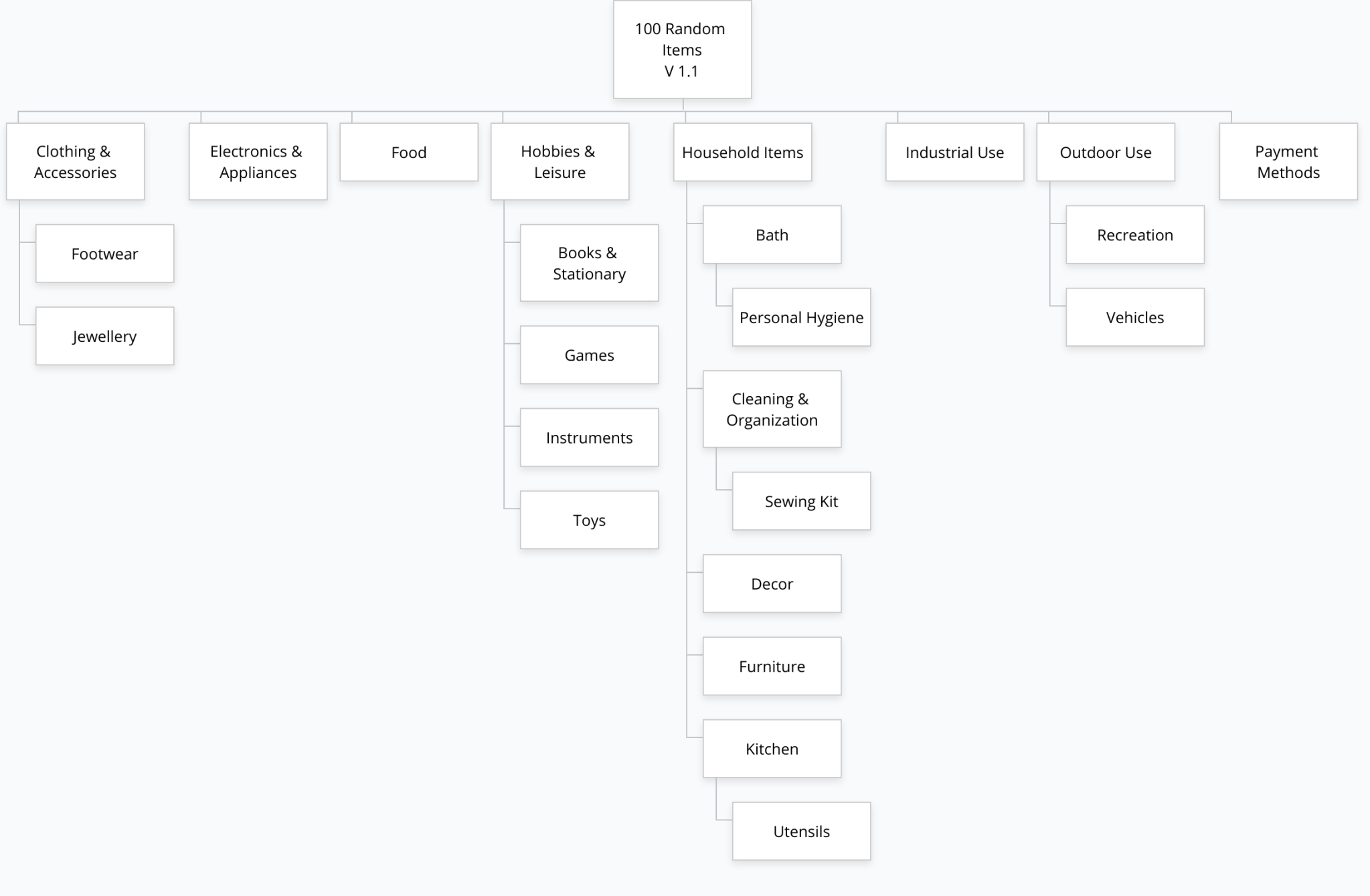Select the Books & Stationary box

click(x=589, y=263)
